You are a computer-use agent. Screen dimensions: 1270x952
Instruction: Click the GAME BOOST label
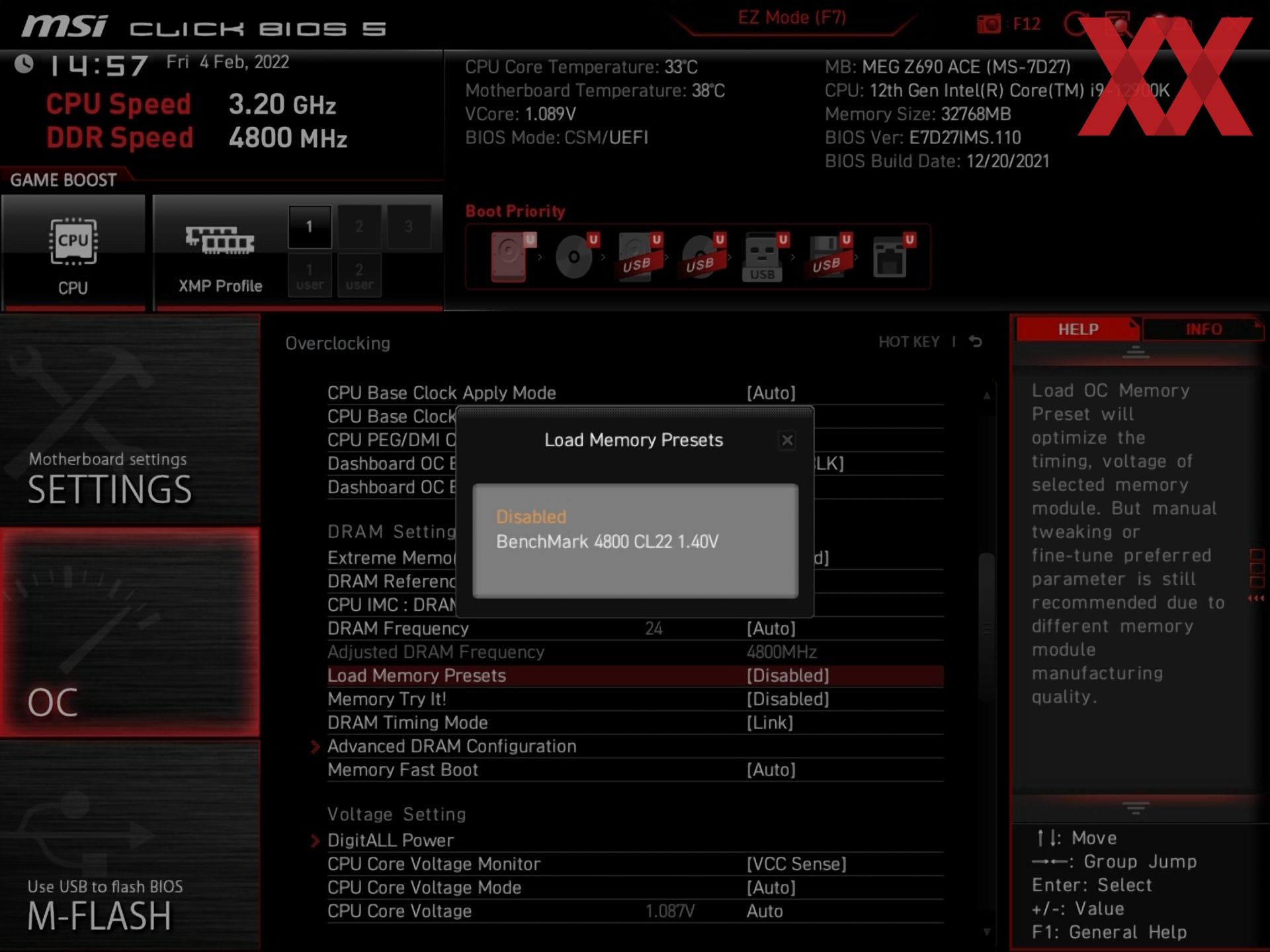[x=63, y=180]
